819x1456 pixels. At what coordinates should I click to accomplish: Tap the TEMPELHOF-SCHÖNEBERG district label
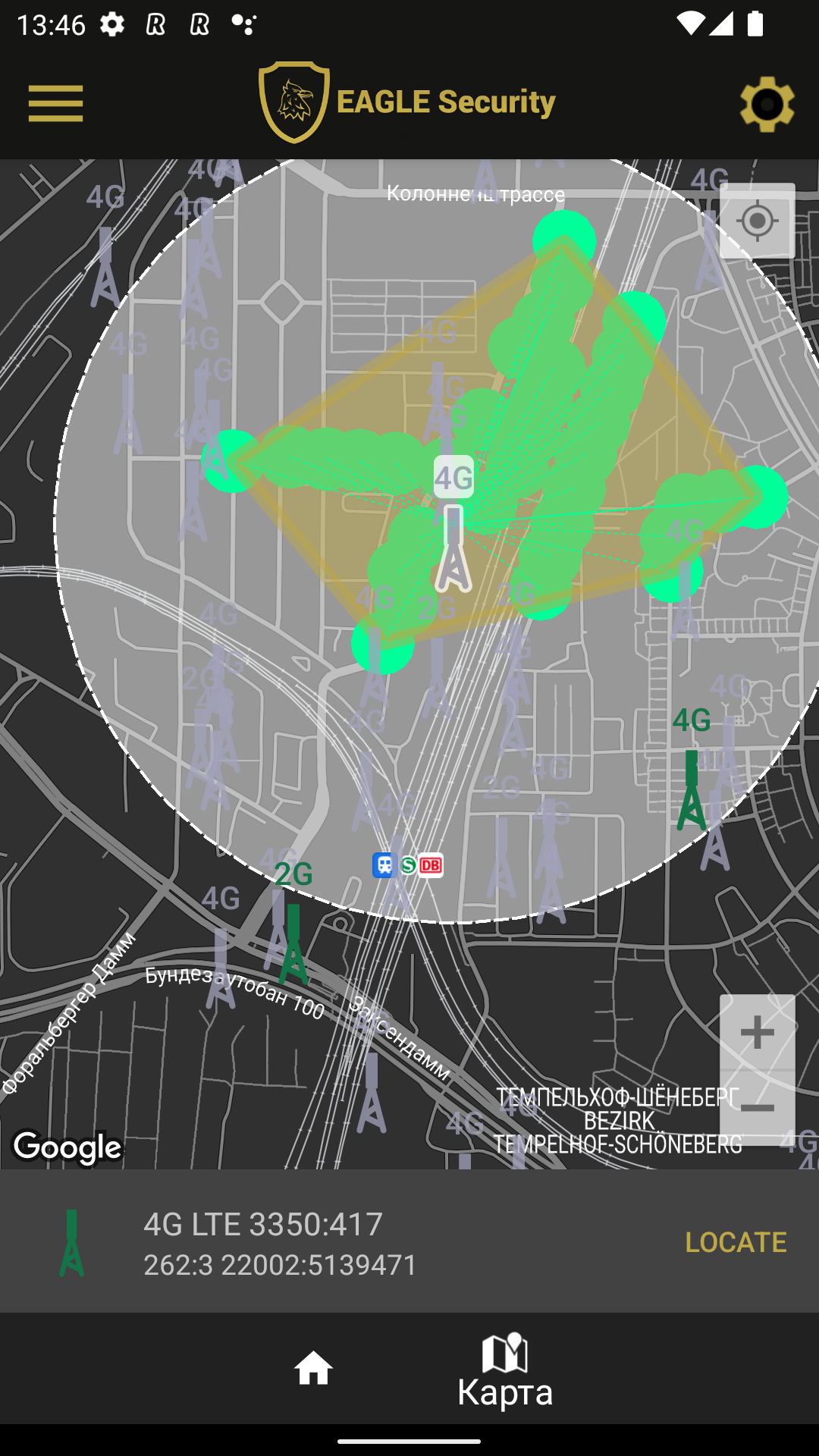[618, 1144]
